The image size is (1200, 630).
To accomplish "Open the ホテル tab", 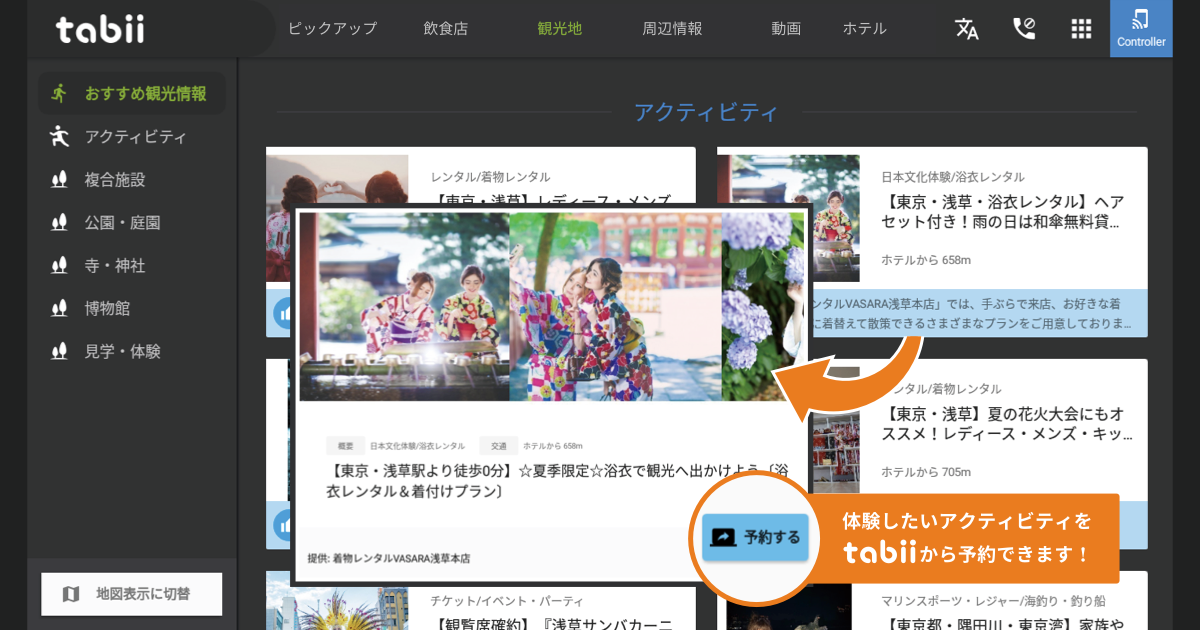I will [x=864, y=29].
